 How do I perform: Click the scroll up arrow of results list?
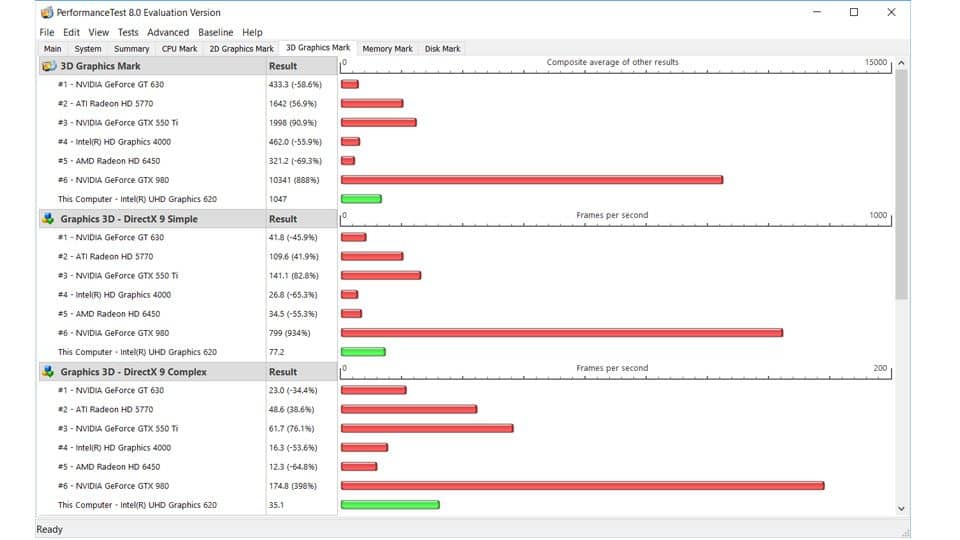(901, 64)
